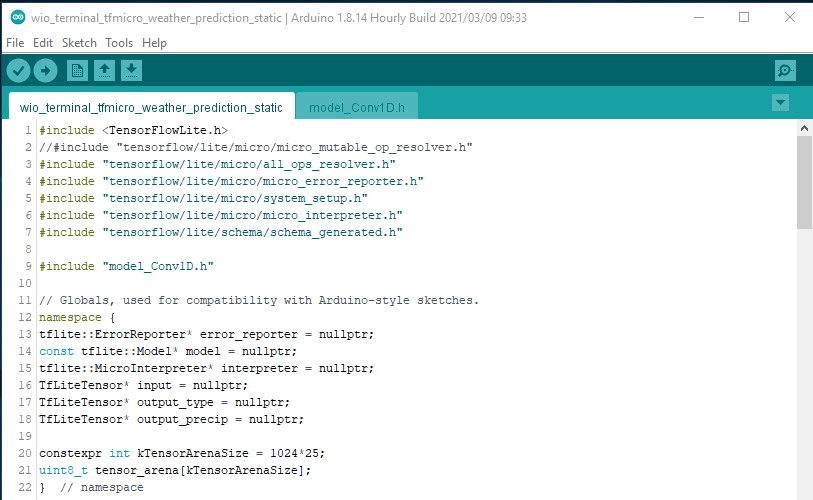Screen dimensions: 813x500
Task: Click the Upload sketch arrow icon
Action: [x=46, y=70]
